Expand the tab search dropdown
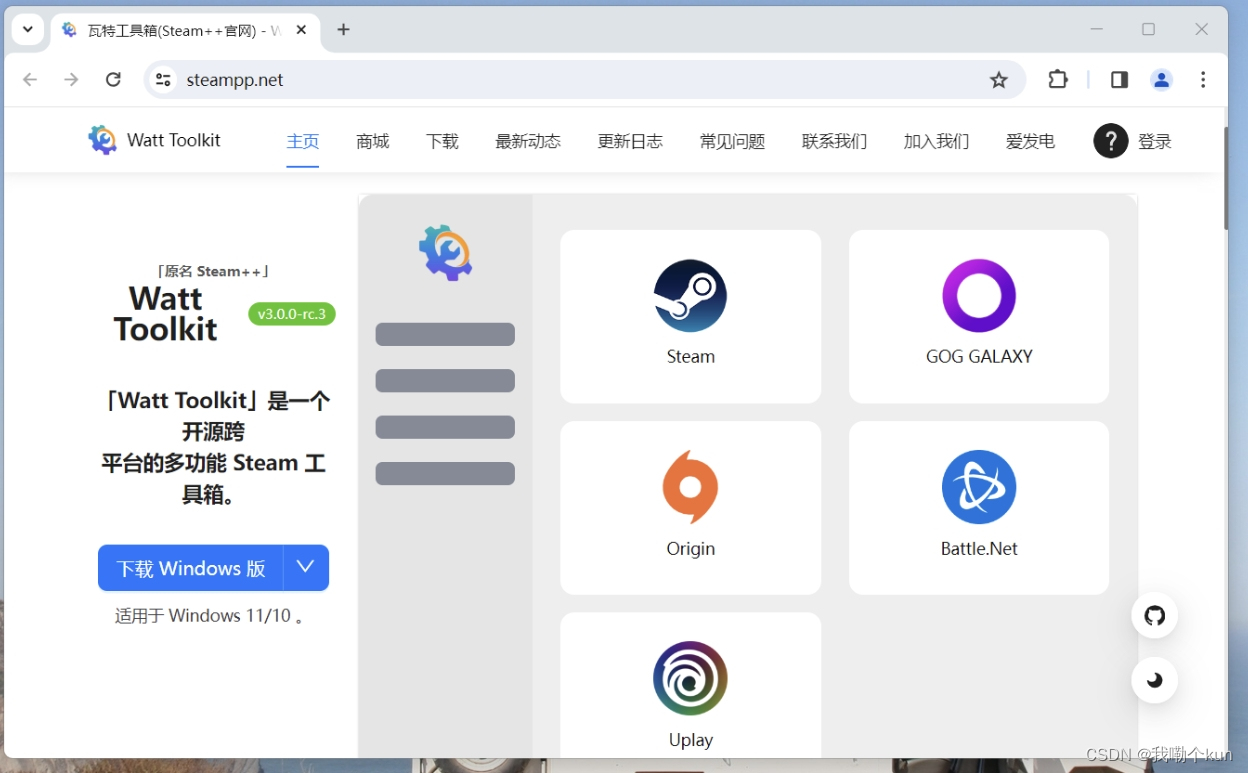 28,30
